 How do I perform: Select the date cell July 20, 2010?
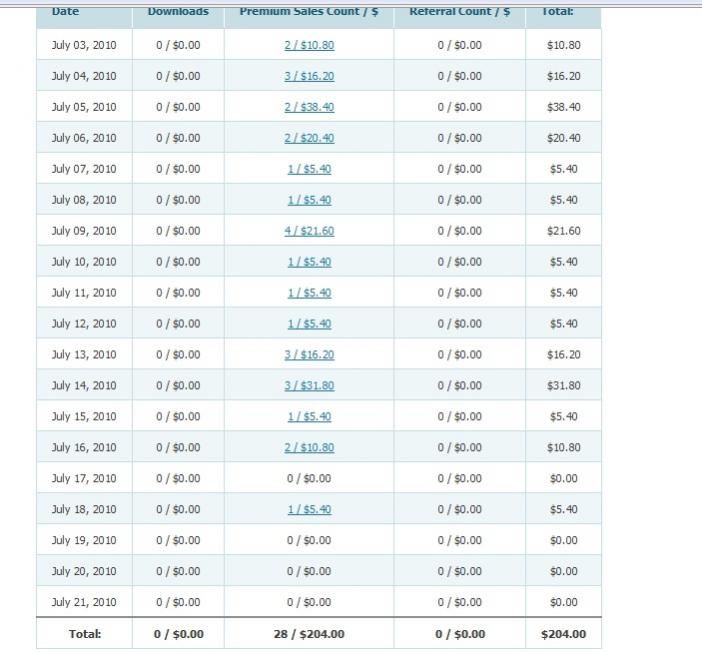pyautogui.click(x=84, y=571)
